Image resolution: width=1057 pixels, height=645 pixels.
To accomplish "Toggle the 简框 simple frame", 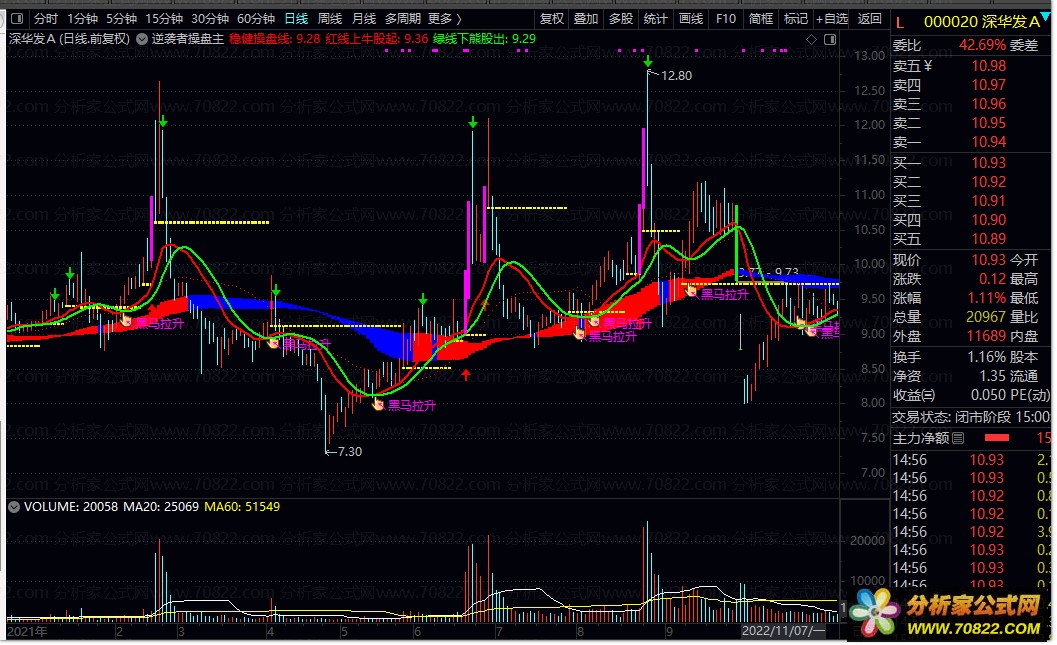I will (761, 19).
